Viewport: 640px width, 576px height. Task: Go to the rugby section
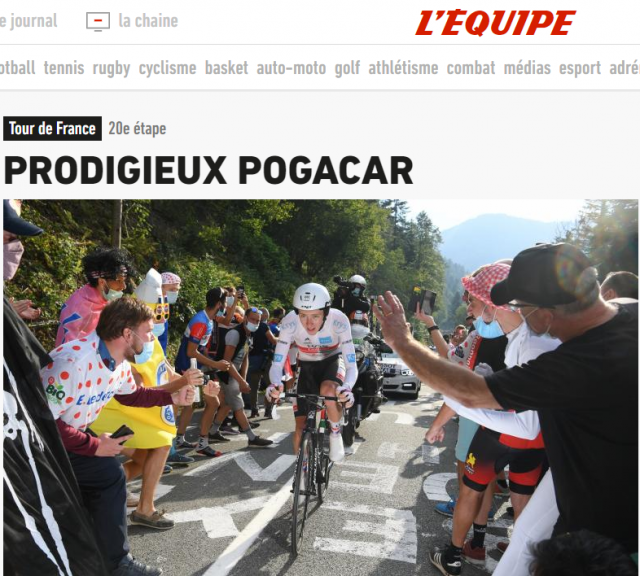tap(111, 69)
